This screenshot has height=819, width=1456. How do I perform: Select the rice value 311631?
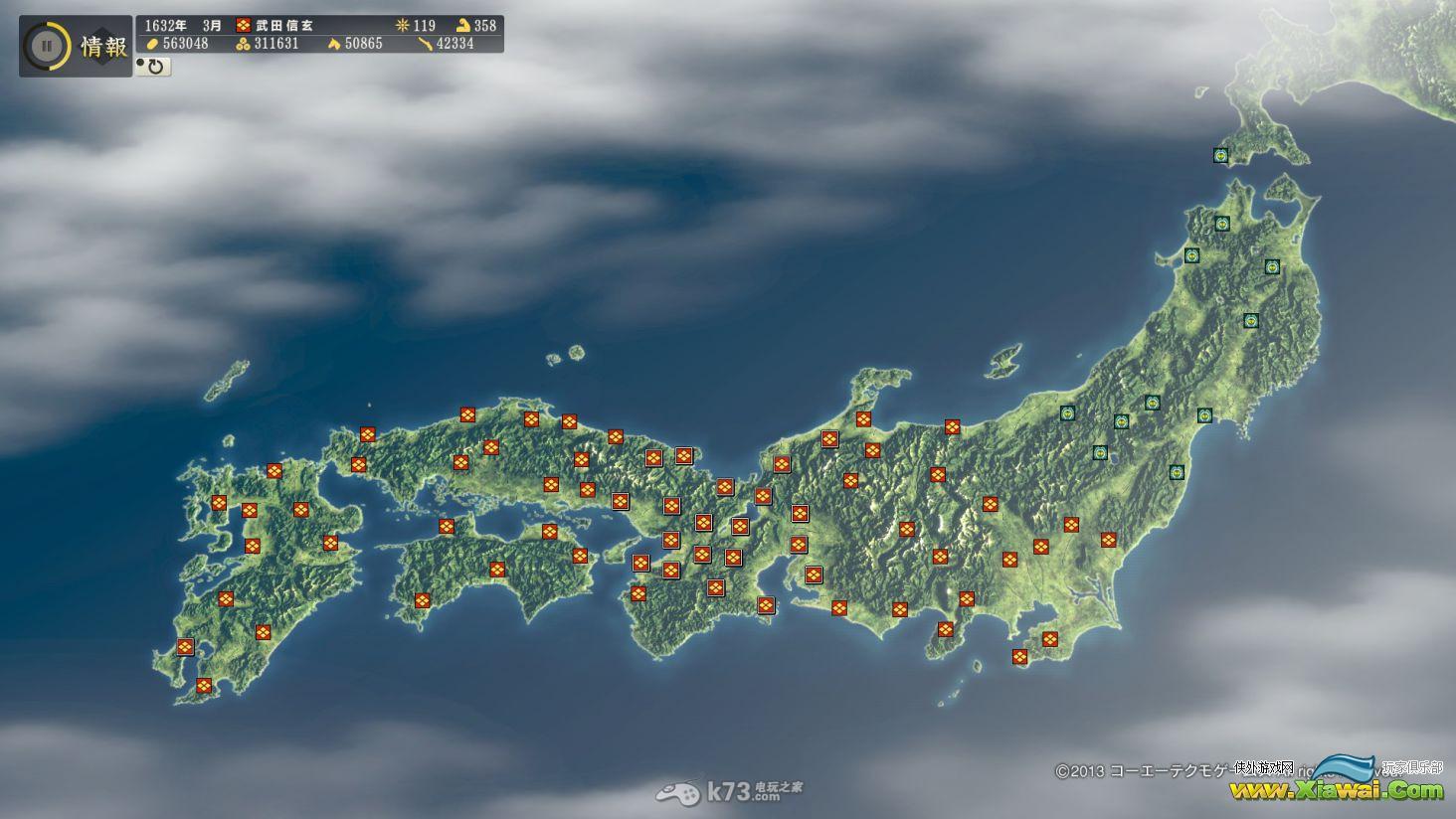276,44
